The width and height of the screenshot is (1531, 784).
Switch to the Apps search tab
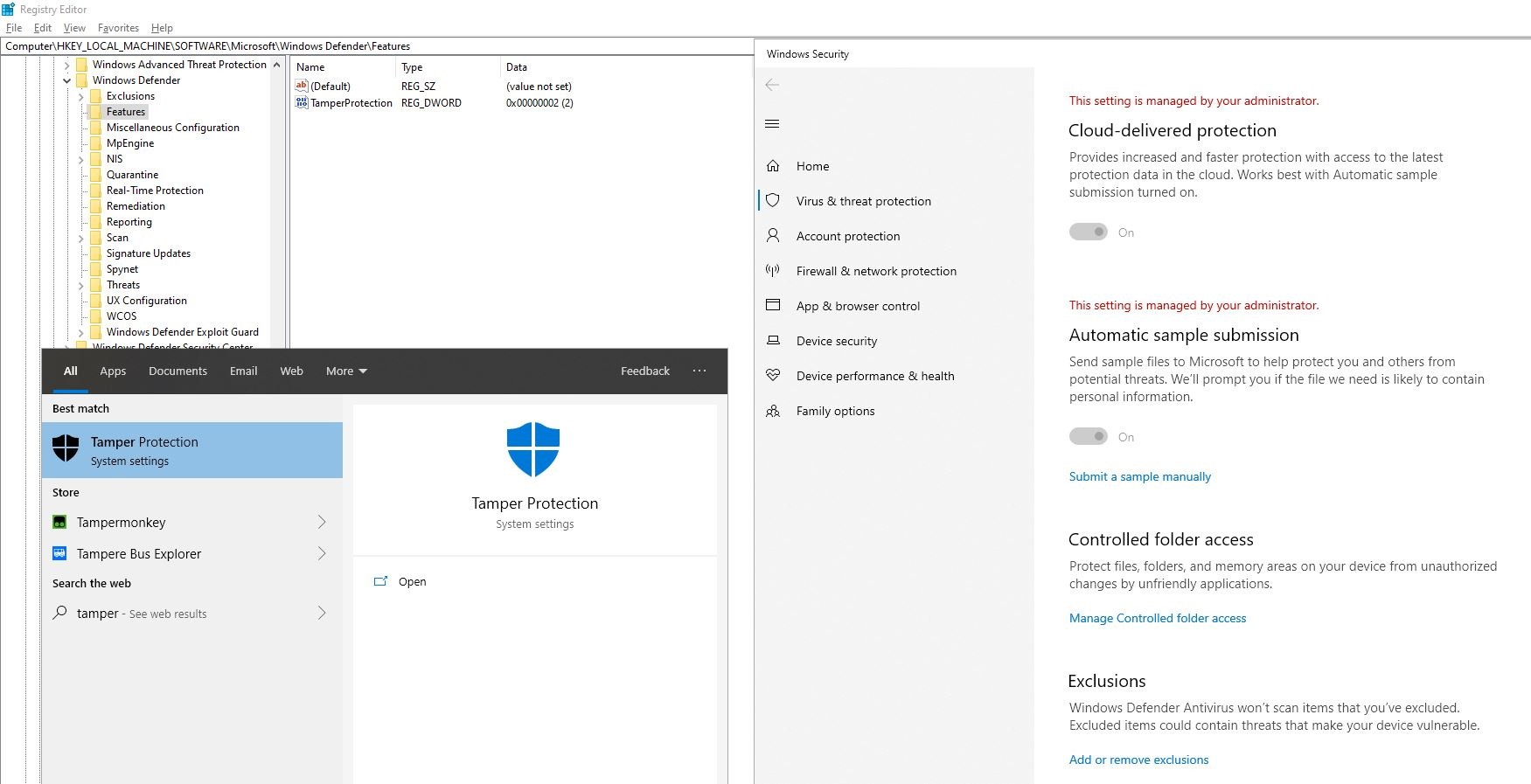click(x=113, y=371)
